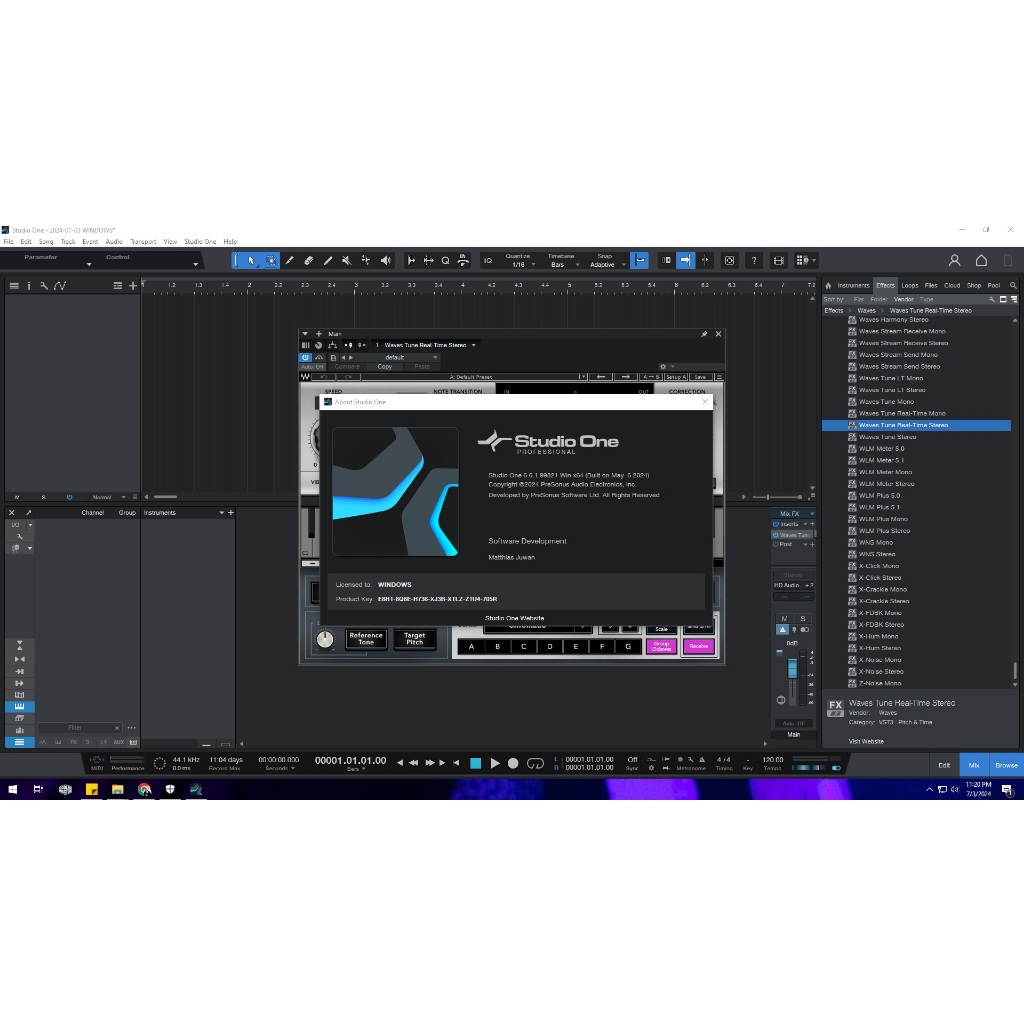The width and height of the screenshot is (1024, 1024).
Task: Click the Browse button
Action: (x=1006, y=765)
